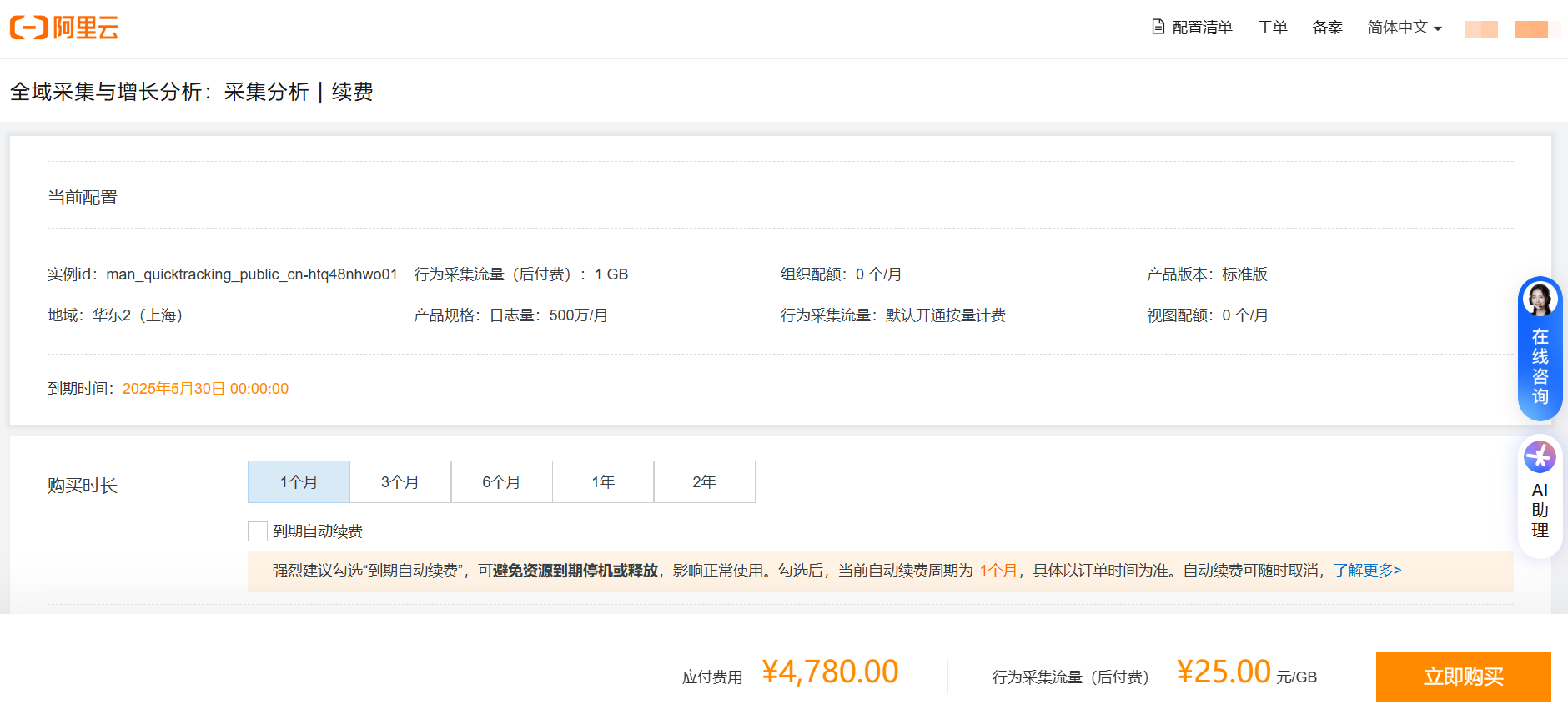Open 工单 in top navigation
1568x715 pixels.
(1273, 28)
